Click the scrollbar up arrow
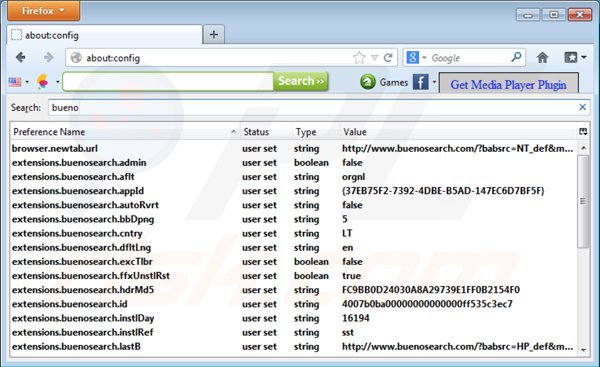 [584, 148]
